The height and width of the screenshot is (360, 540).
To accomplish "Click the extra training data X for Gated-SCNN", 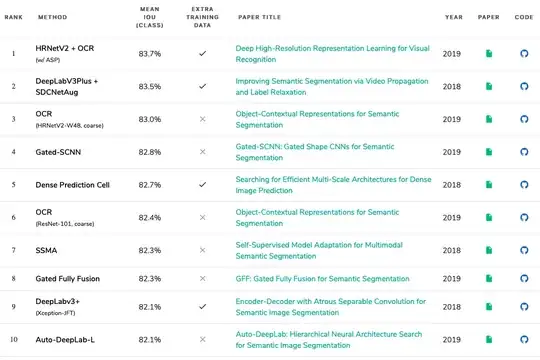I will coord(202,152).
